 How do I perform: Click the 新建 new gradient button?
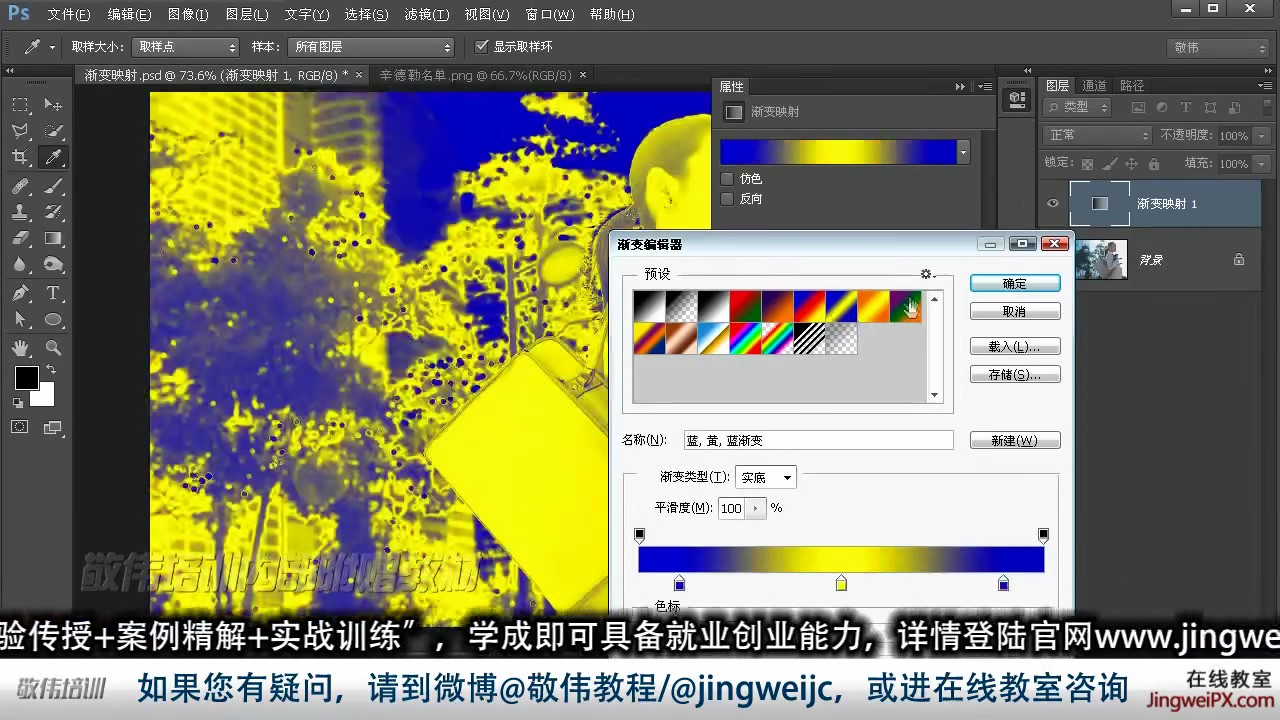pyautogui.click(x=1015, y=441)
